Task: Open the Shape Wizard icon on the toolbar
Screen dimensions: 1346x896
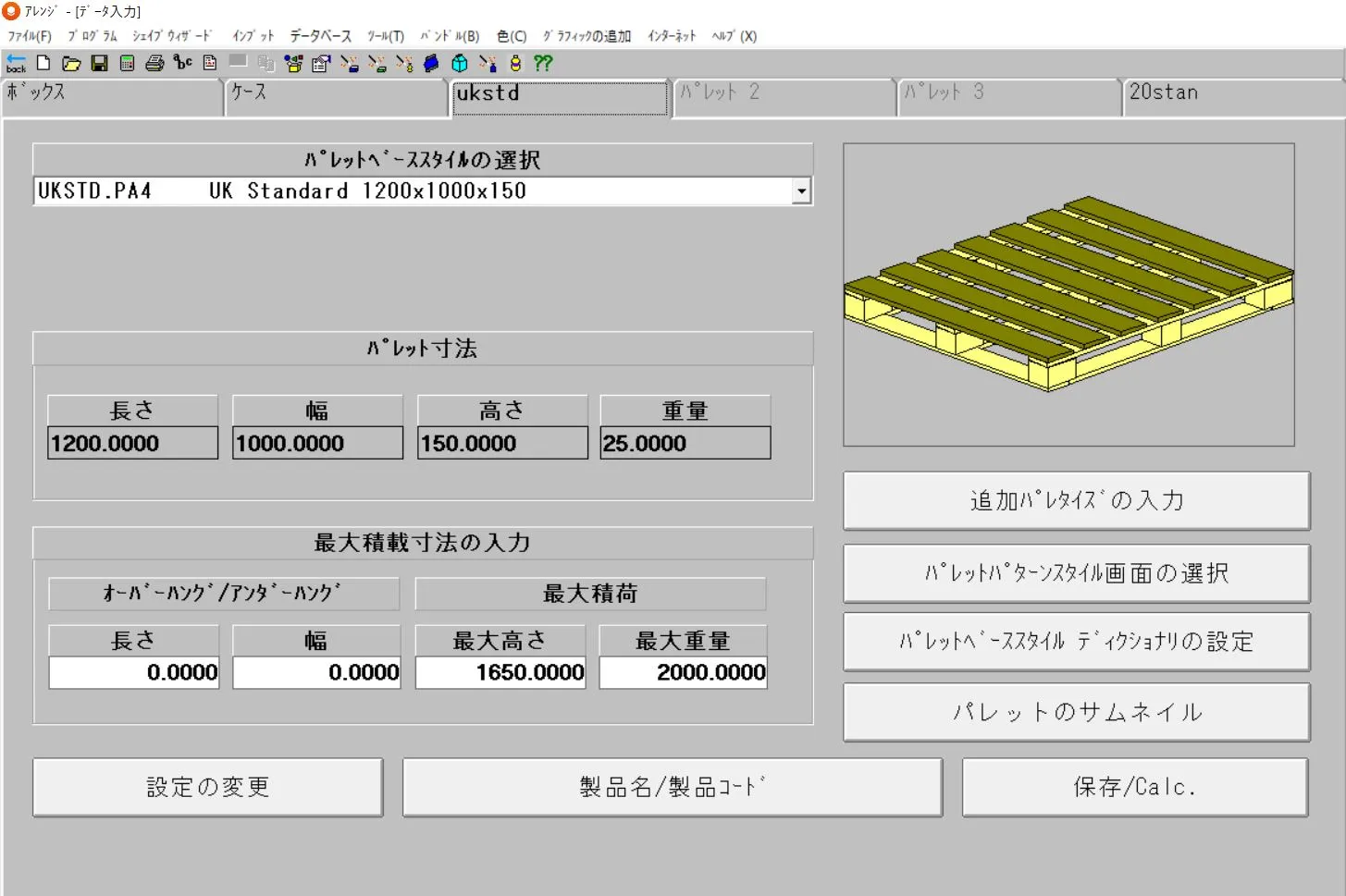Action: click(294, 63)
